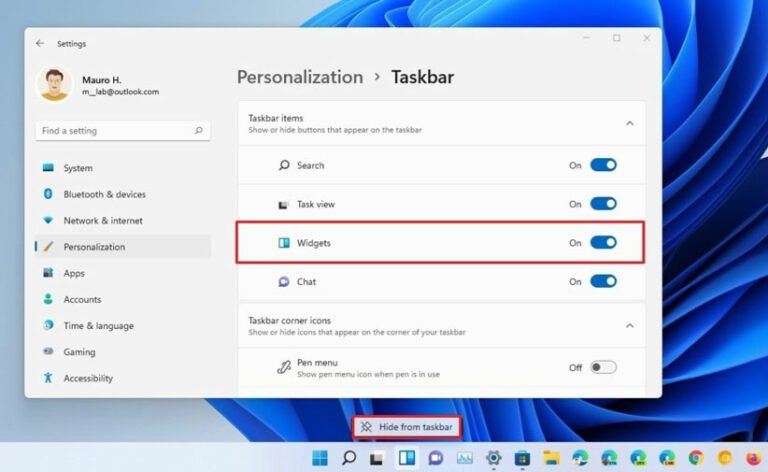The height and width of the screenshot is (472, 768).
Task: Open the Widgets icon on the taskbar
Action: (x=406, y=458)
